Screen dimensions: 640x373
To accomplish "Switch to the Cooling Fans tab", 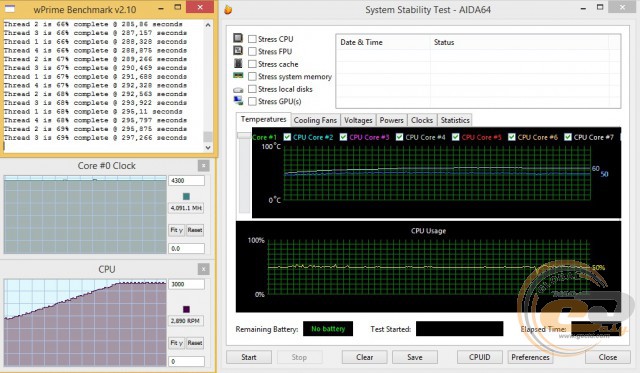I will (x=315, y=120).
